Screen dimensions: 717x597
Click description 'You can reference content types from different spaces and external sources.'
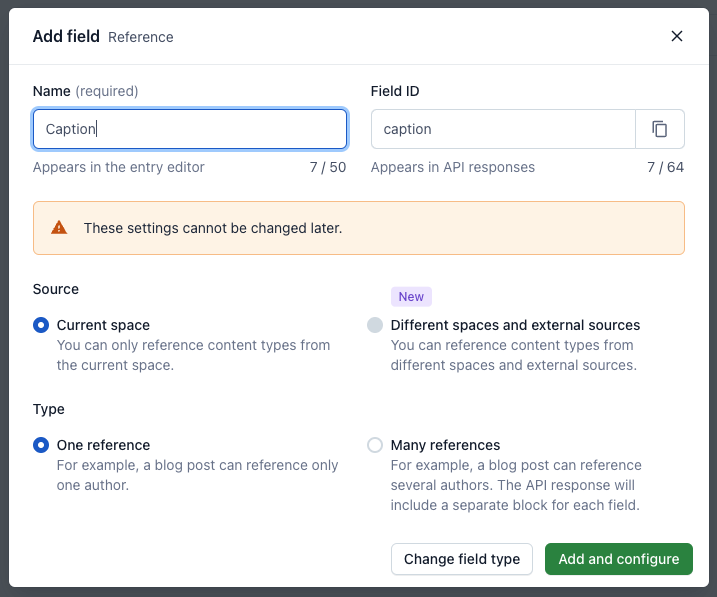pyautogui.click(x=514, y=355)
